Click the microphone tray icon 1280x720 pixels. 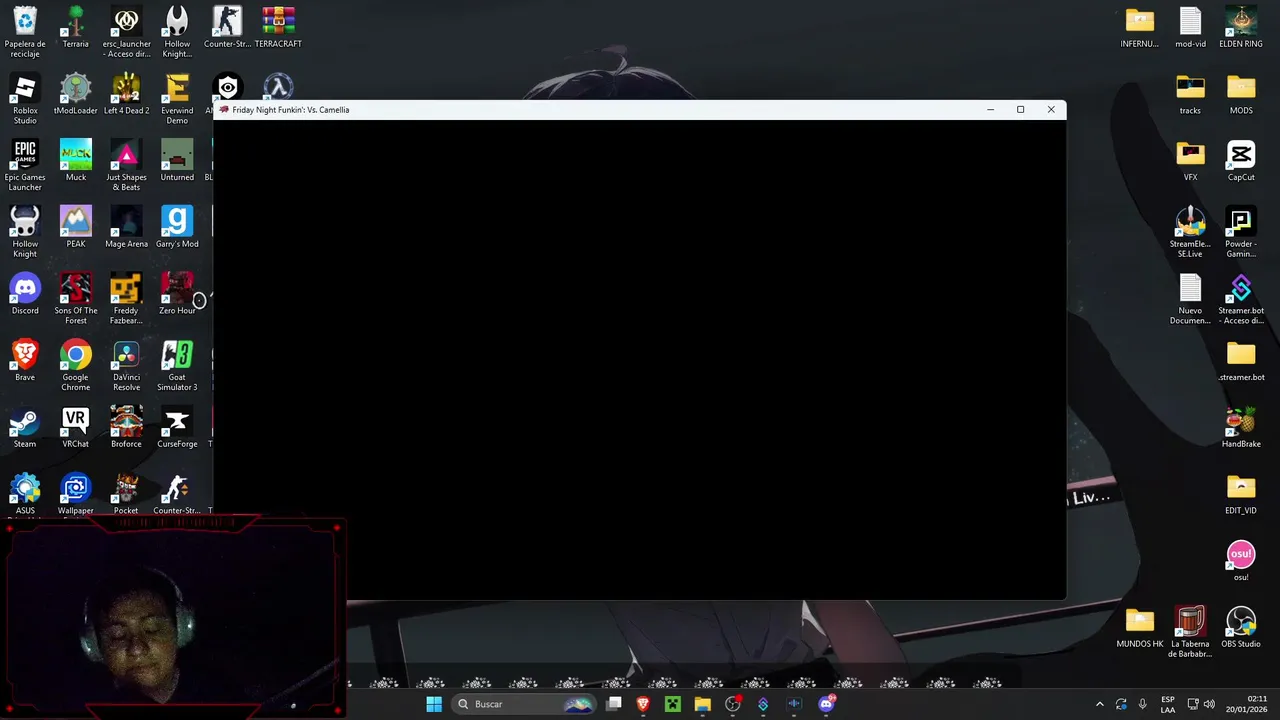coord(1143,704)
